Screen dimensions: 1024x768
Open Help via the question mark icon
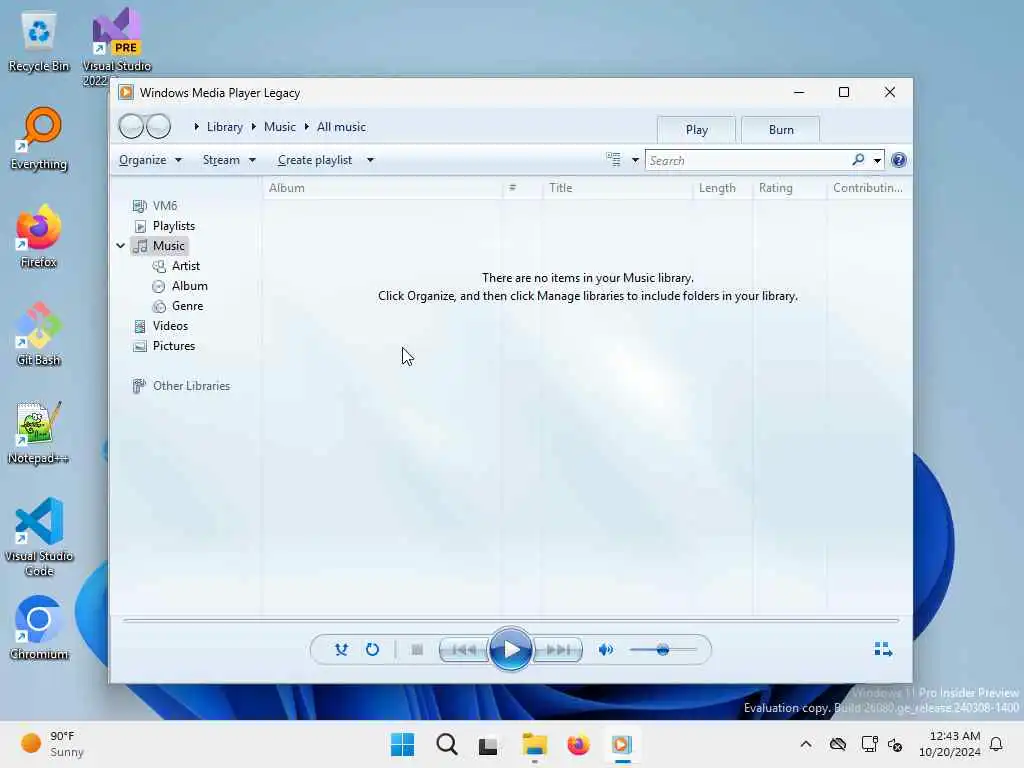899,160
